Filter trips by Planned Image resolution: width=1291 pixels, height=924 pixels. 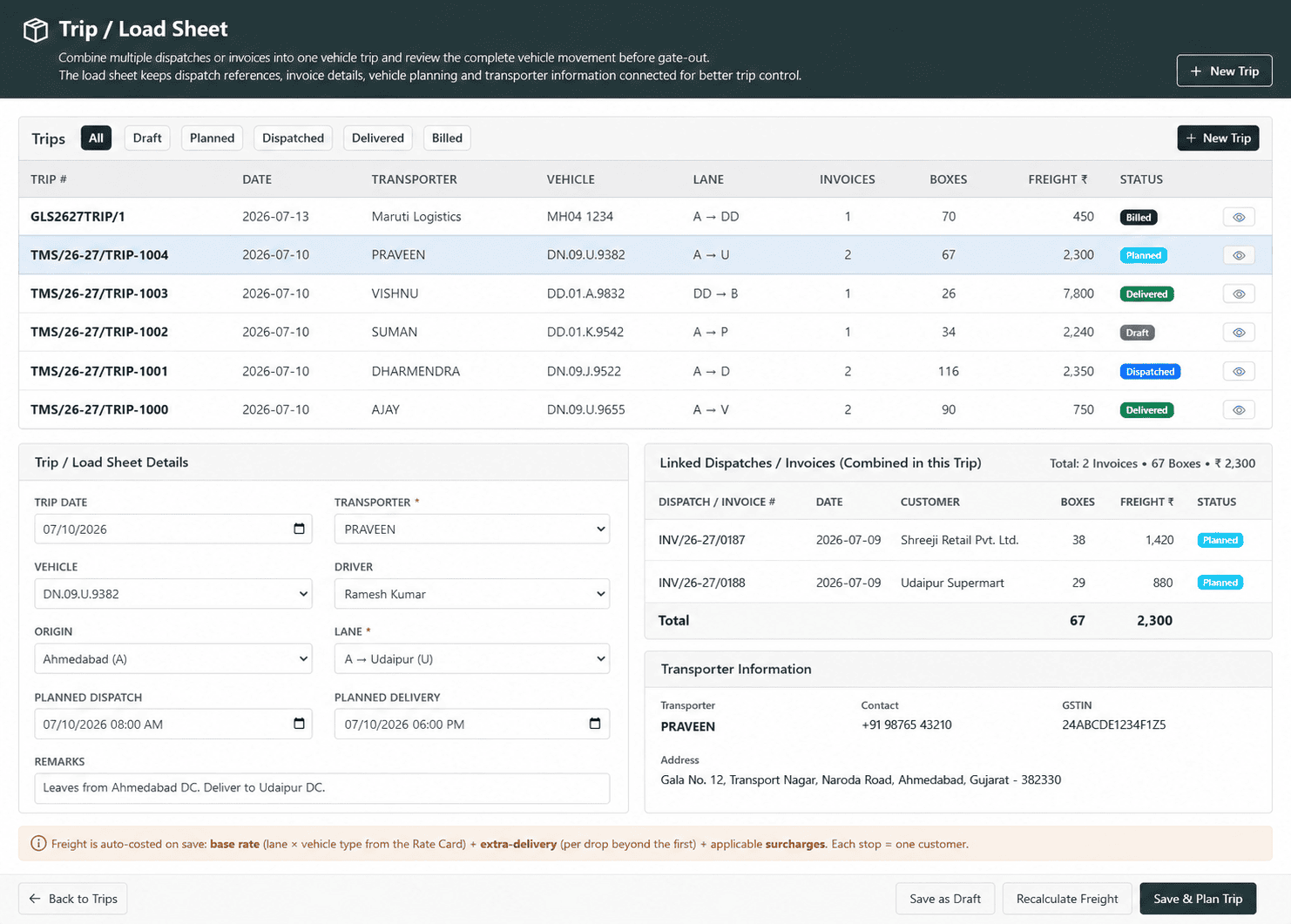tap(212, 138)
